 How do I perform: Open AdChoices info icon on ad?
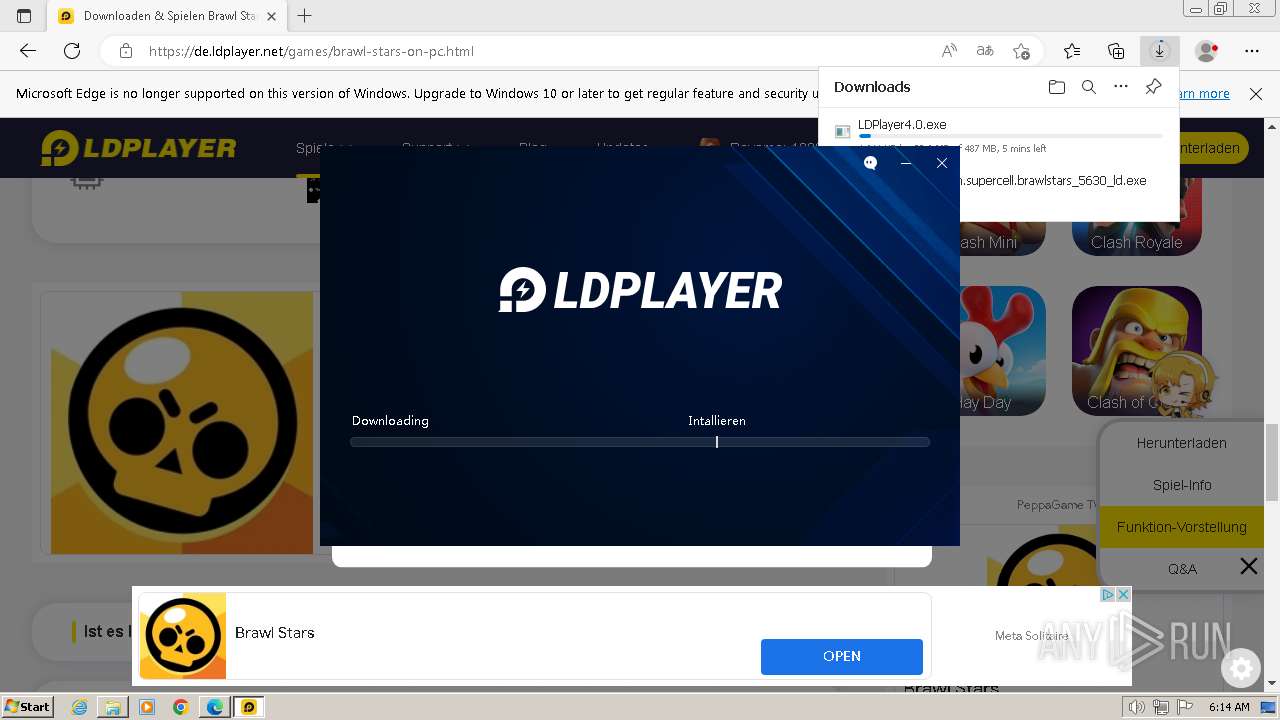tap(1108, 594)
